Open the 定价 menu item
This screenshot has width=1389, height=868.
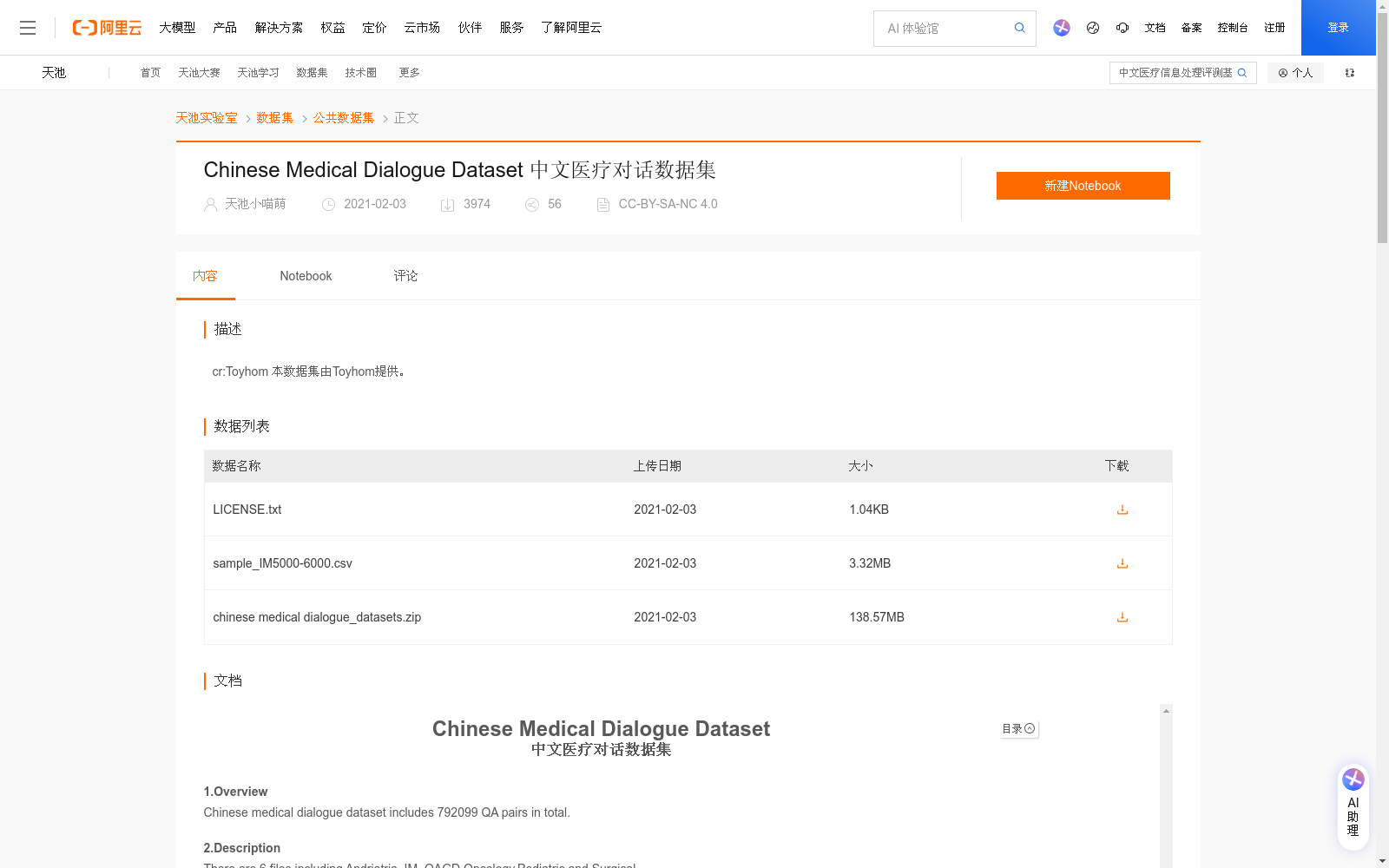[x=374, y=28]
